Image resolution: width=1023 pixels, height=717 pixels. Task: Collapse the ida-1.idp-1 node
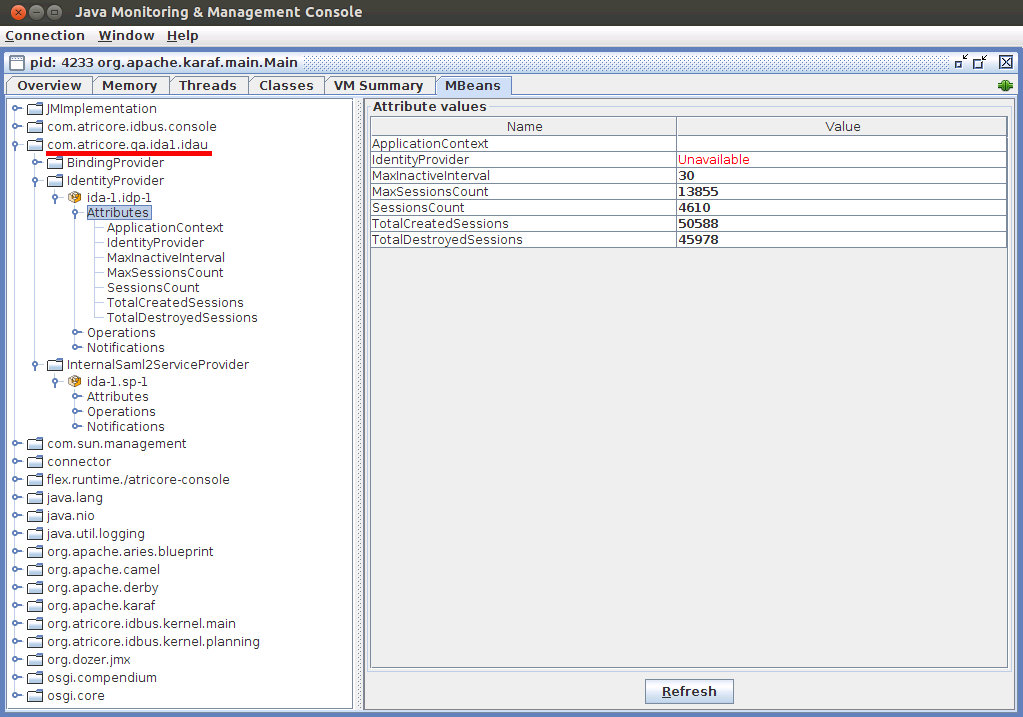coord(55,198)
